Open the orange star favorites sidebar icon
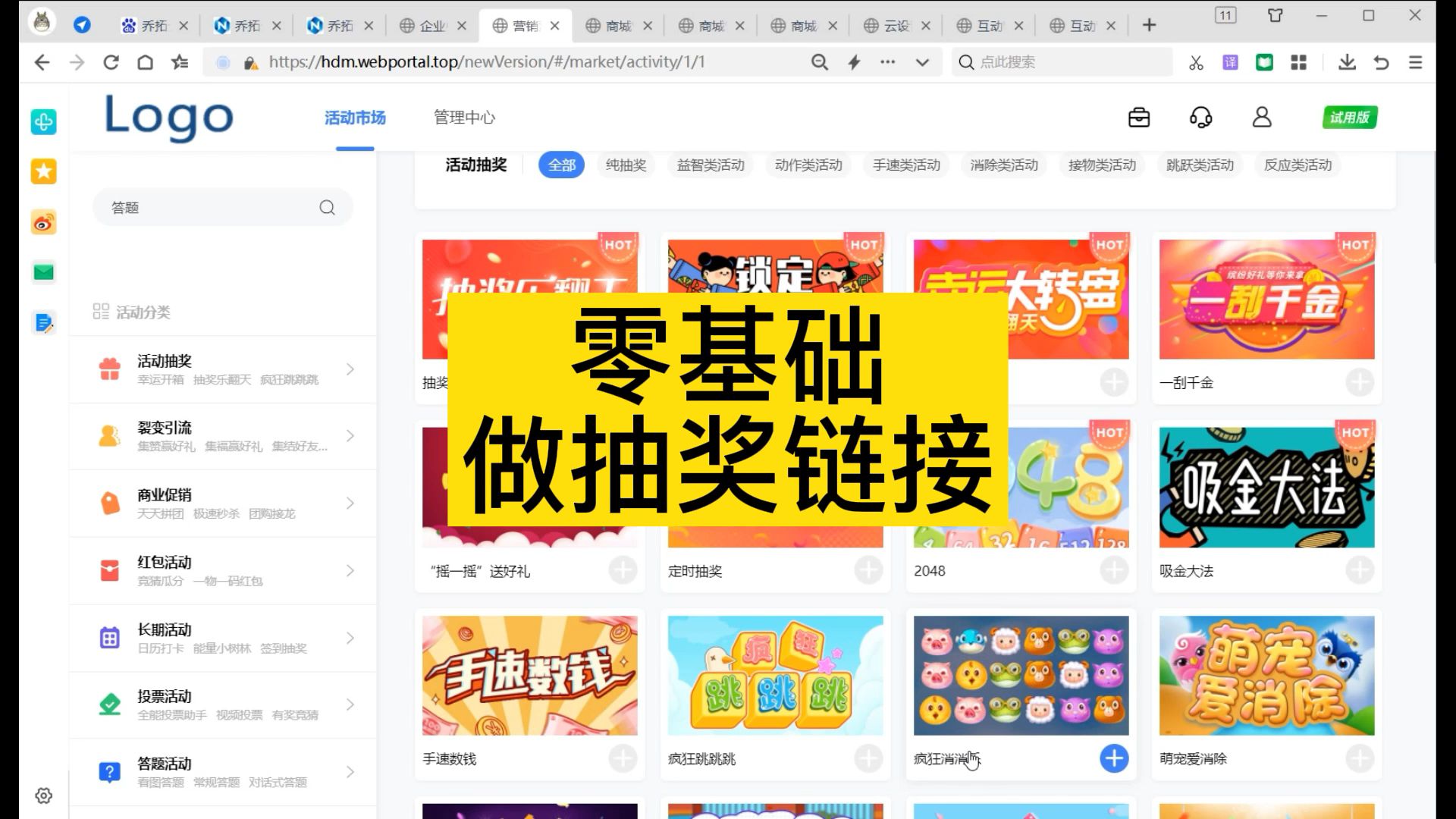 [x=43, y=171]
